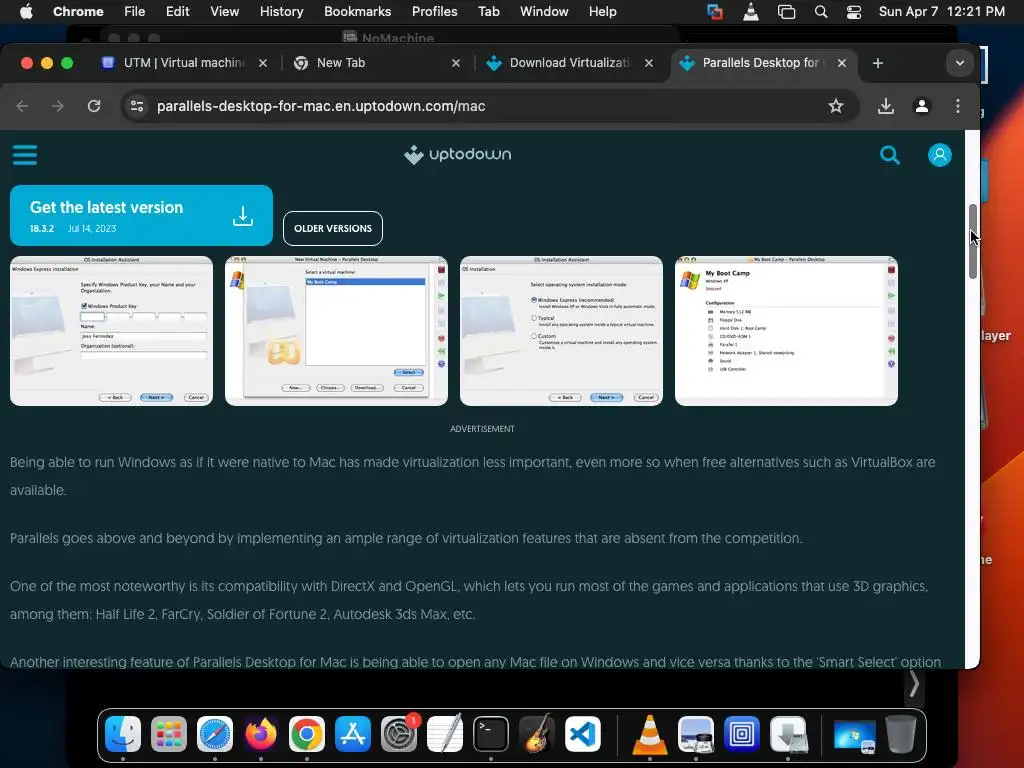Focus the address bar URL
This screenshot has width=1024, height=768.
pyautogui.click(x=321, y=106)
